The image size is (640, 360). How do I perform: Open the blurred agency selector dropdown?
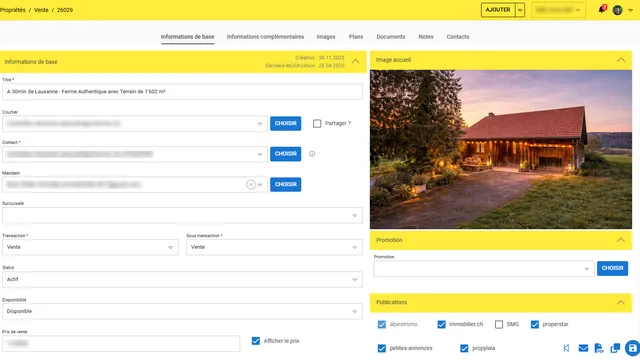(x=558, y=10)
